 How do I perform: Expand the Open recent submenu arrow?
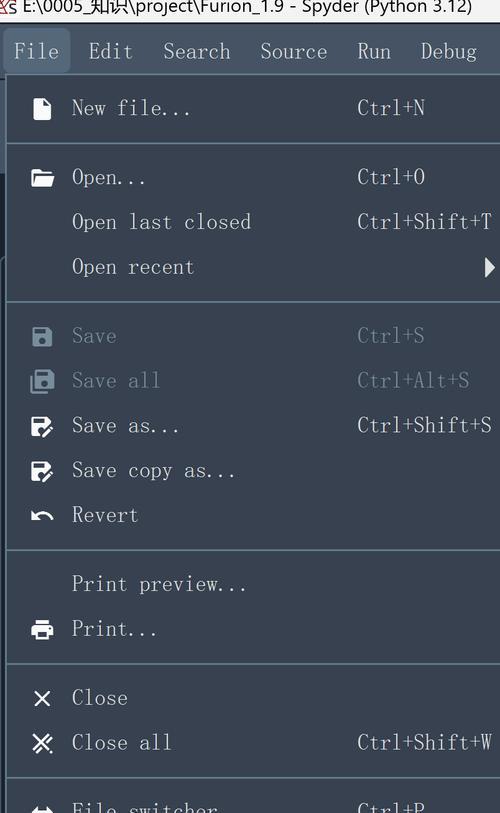pos(489,268)
